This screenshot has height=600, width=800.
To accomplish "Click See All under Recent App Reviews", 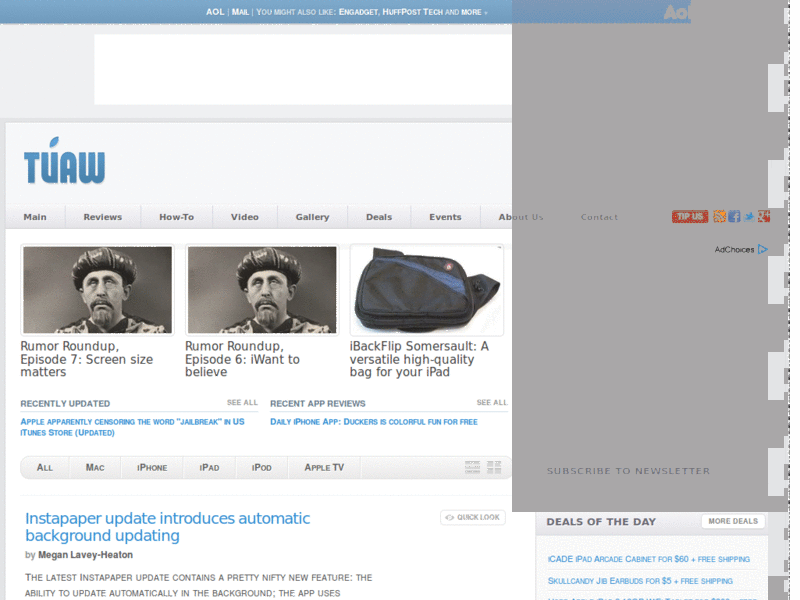I will tap(492, 403).
